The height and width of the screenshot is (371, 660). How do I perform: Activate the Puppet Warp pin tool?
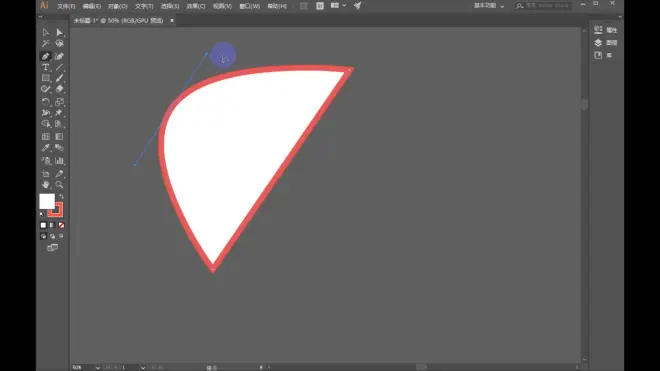(x=59, y=113)
